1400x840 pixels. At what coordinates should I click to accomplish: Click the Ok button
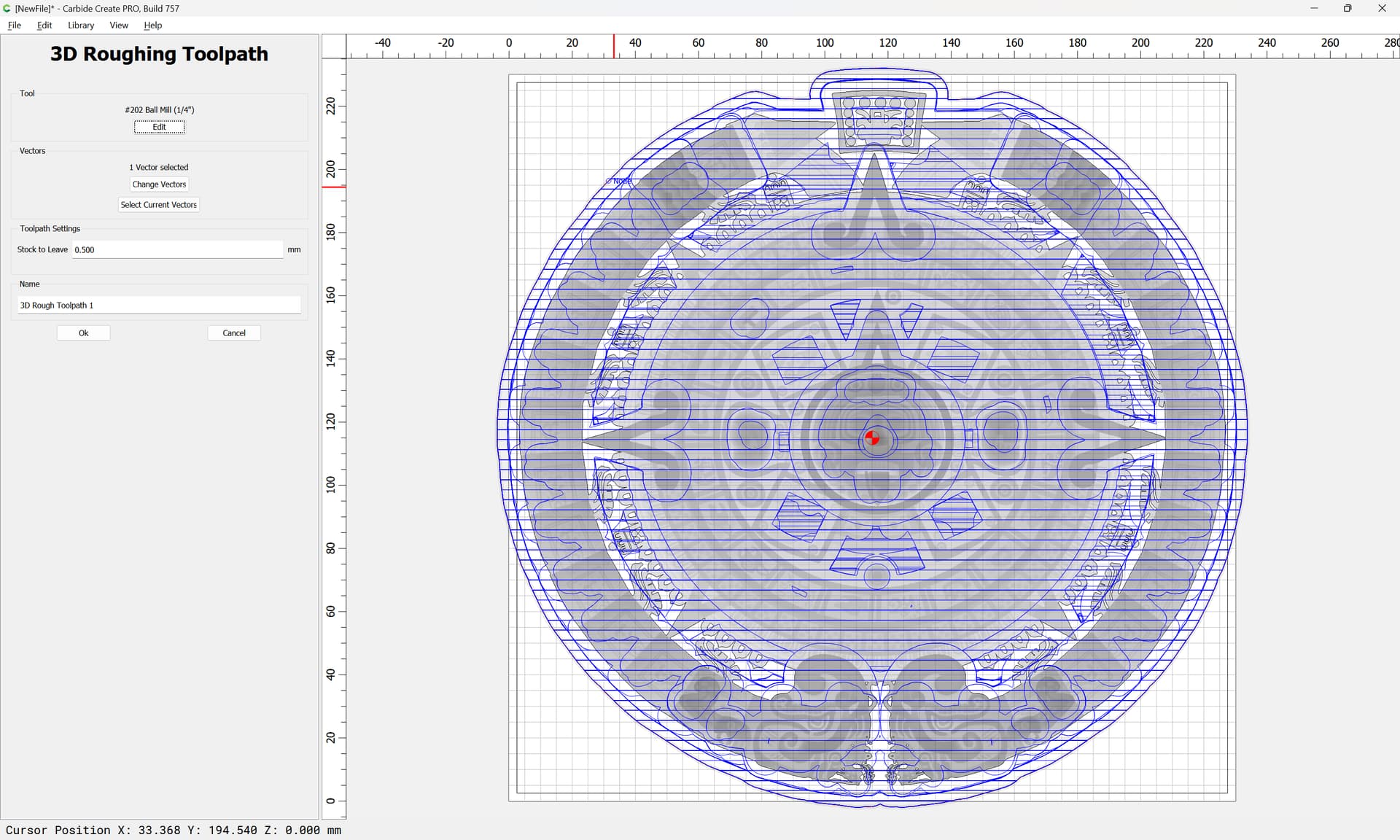(84, 333)
